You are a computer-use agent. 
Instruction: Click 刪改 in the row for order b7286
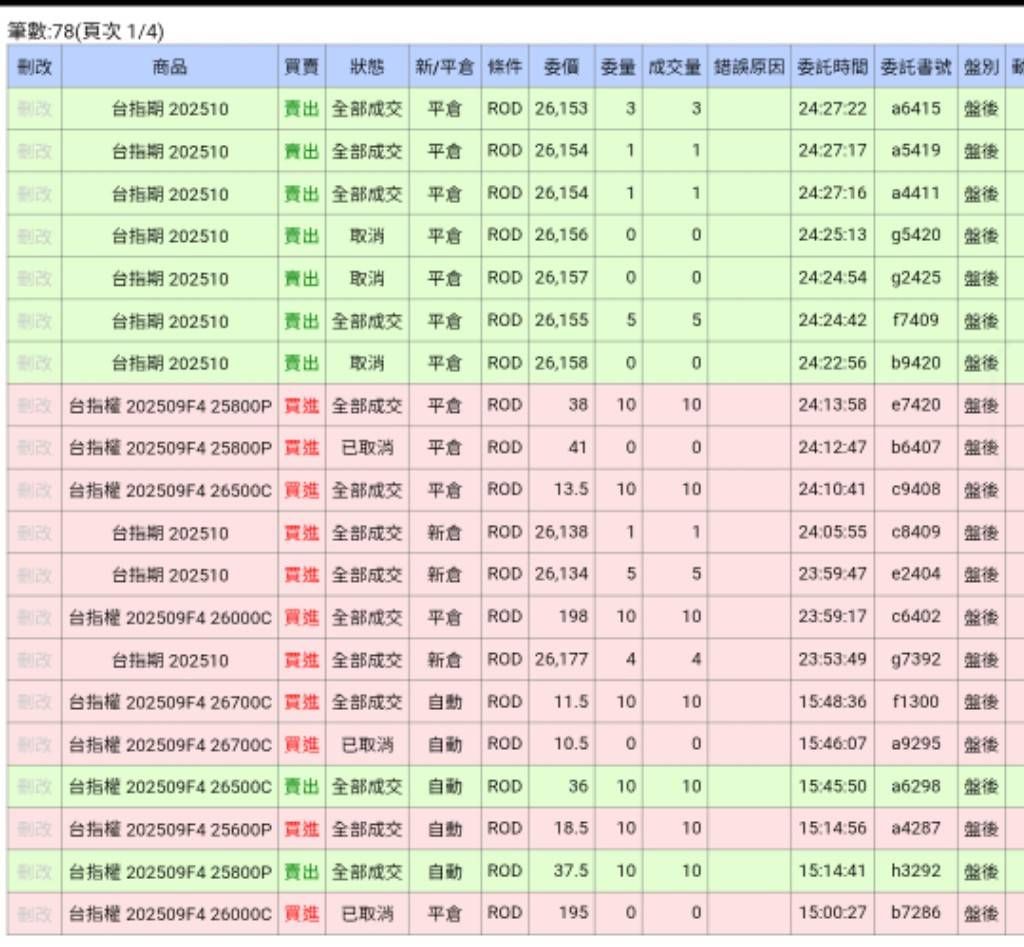pyautogui.click(x=34, y=913)
